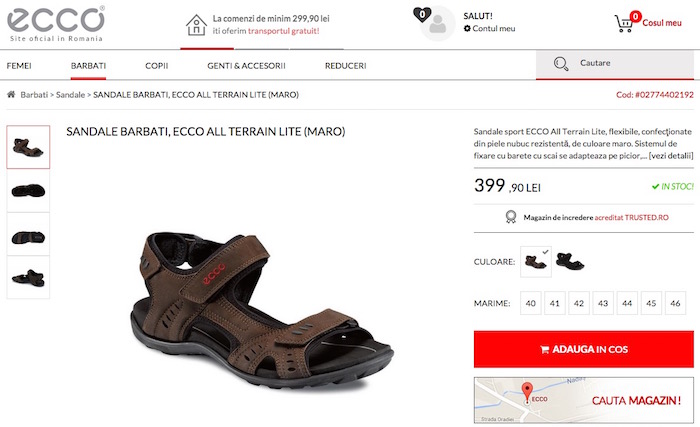Click the user account avatar icon
This screenshot has width=700, height=427.
point(438,24)
